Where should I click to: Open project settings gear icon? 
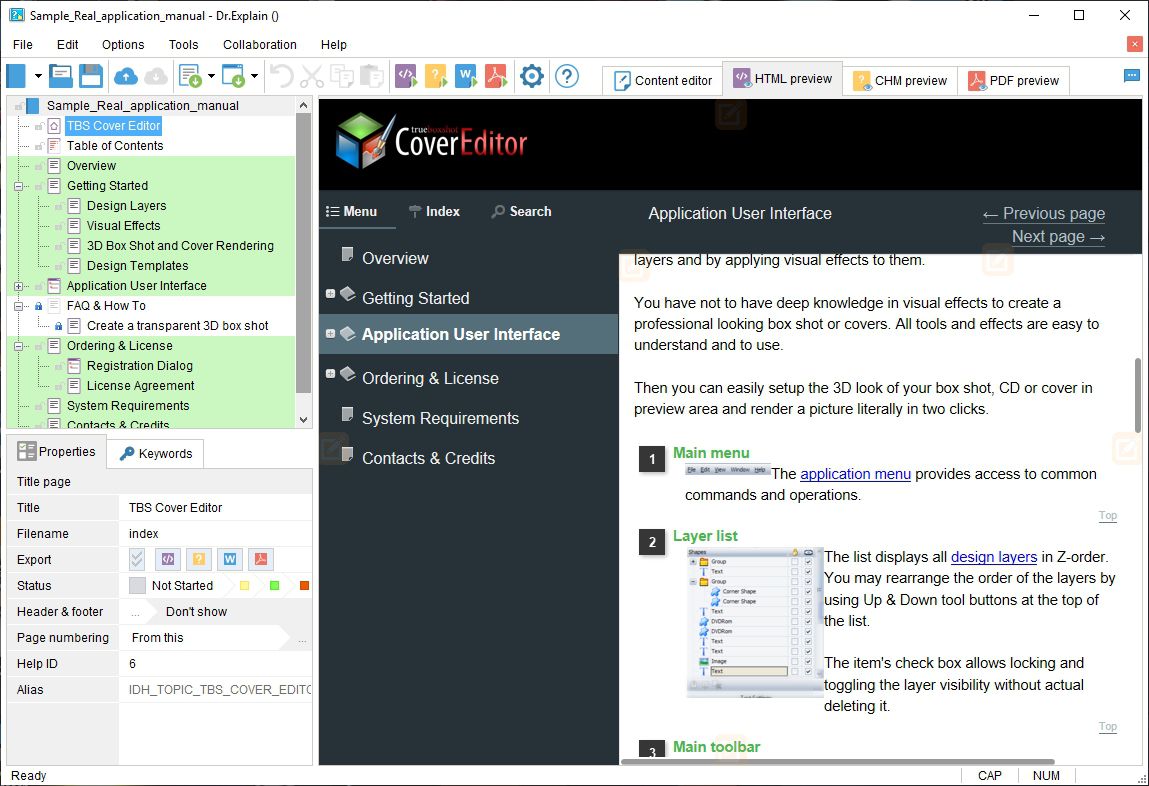(532, 76)
